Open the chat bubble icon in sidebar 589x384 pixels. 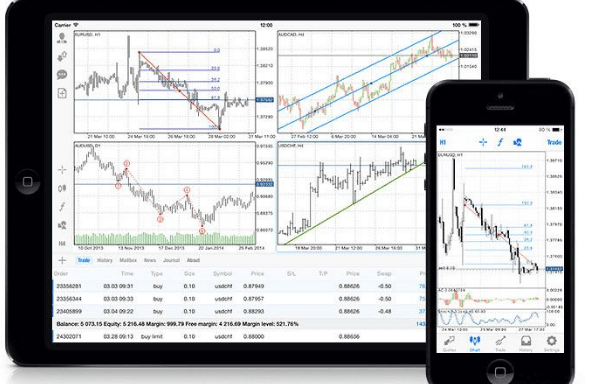[62, 74]
